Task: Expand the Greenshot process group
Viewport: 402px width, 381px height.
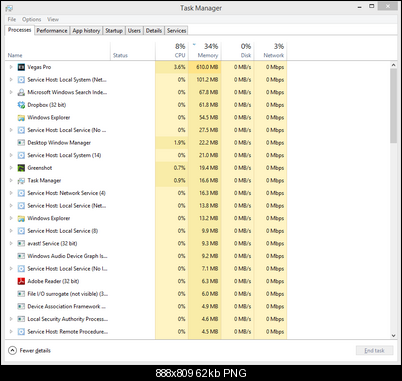Action: pyautogui.click(x=11, y=168)
